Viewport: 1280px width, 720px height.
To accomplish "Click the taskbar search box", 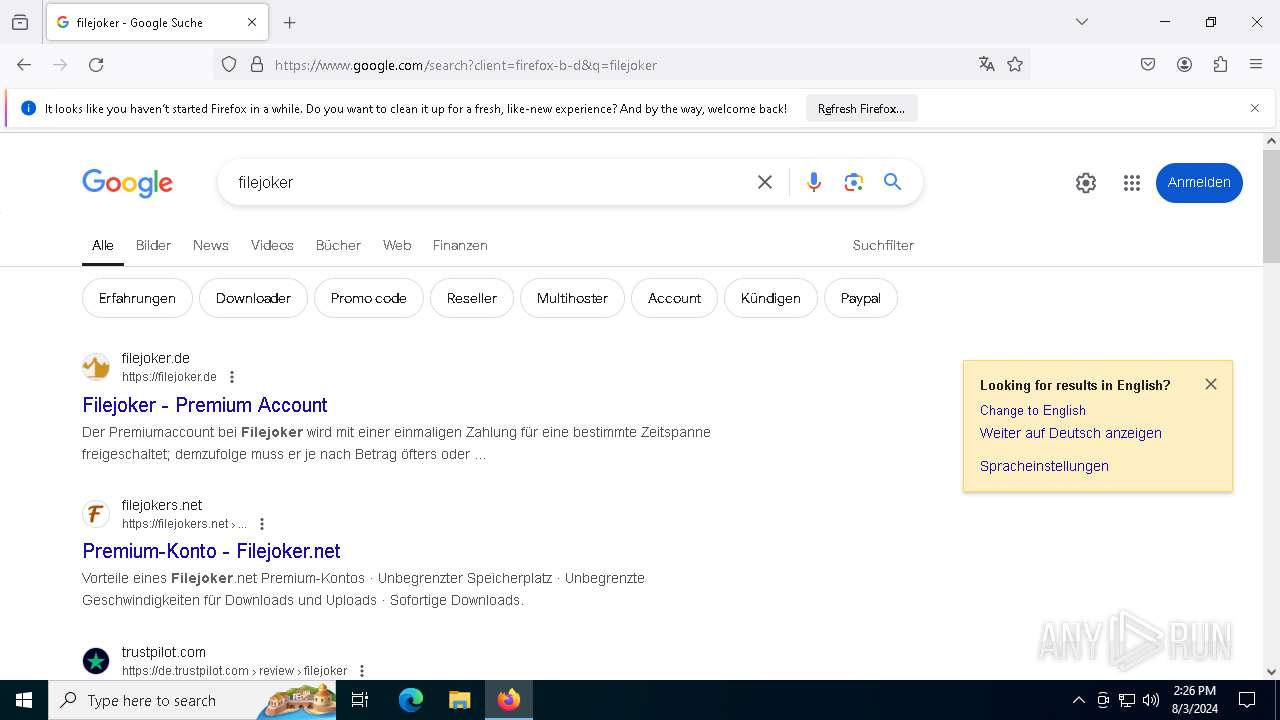I will [192, 700].
